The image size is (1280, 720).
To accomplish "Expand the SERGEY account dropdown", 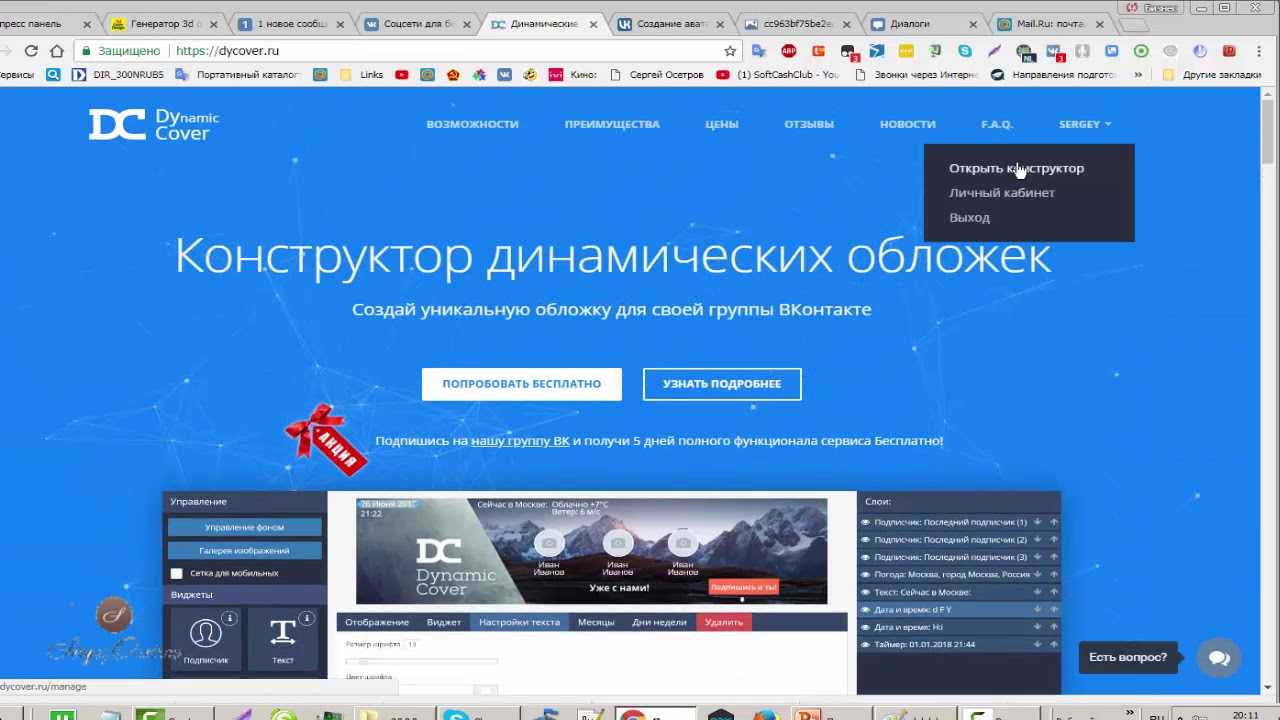I will (1085, 124).
